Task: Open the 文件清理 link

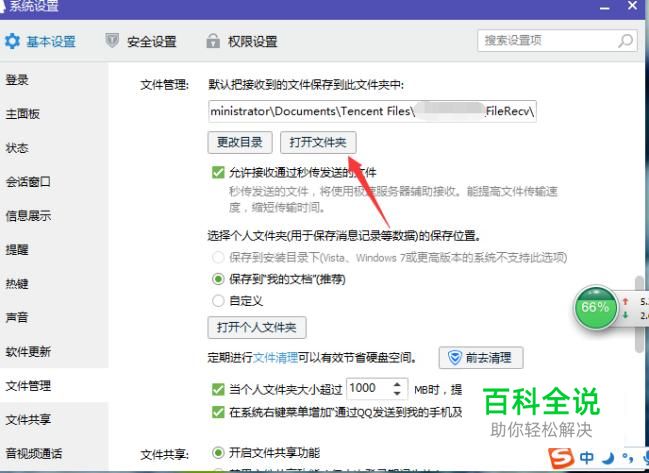Action: tap(275, 357)
